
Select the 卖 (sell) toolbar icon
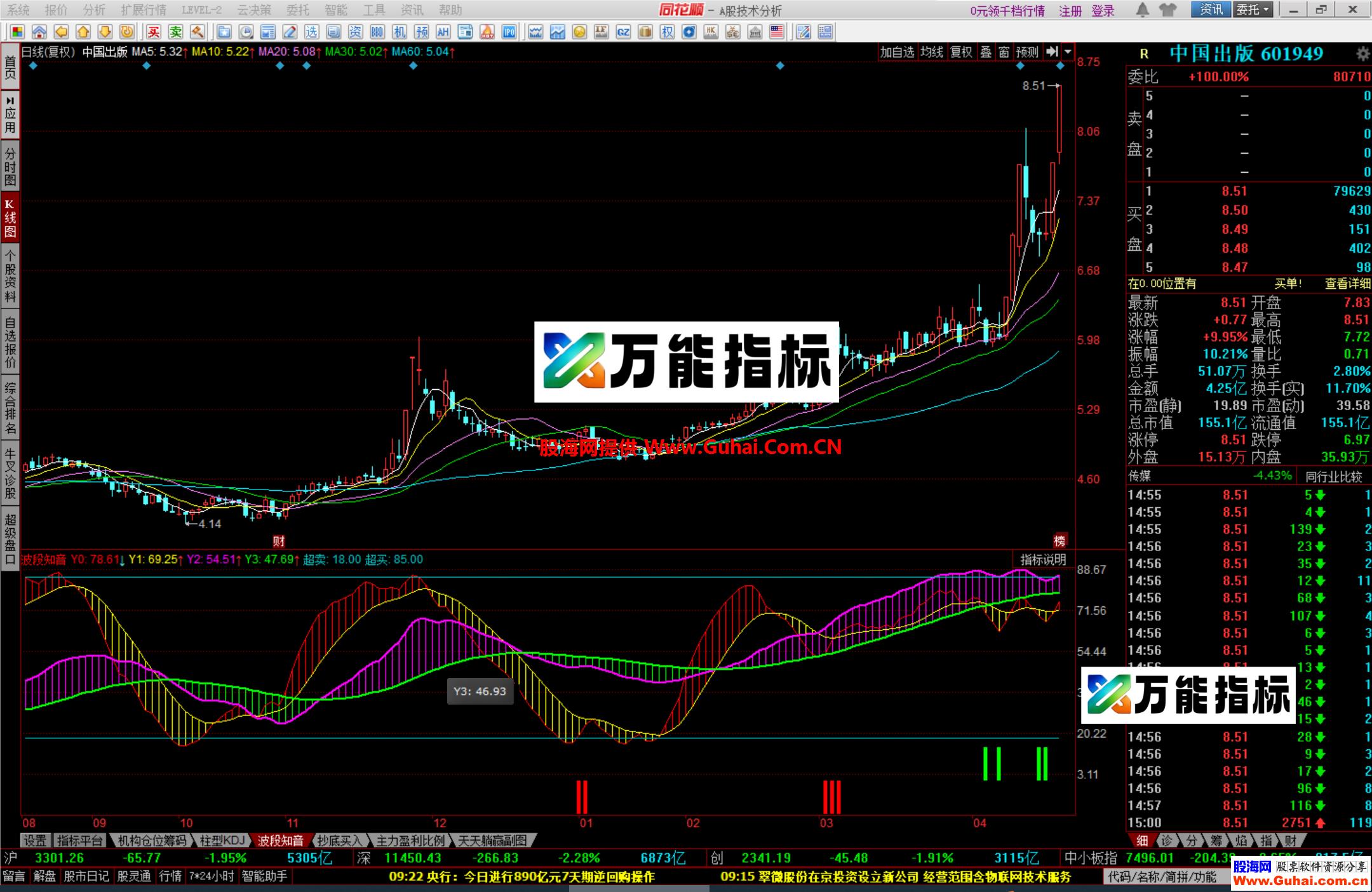click(176, 30)
